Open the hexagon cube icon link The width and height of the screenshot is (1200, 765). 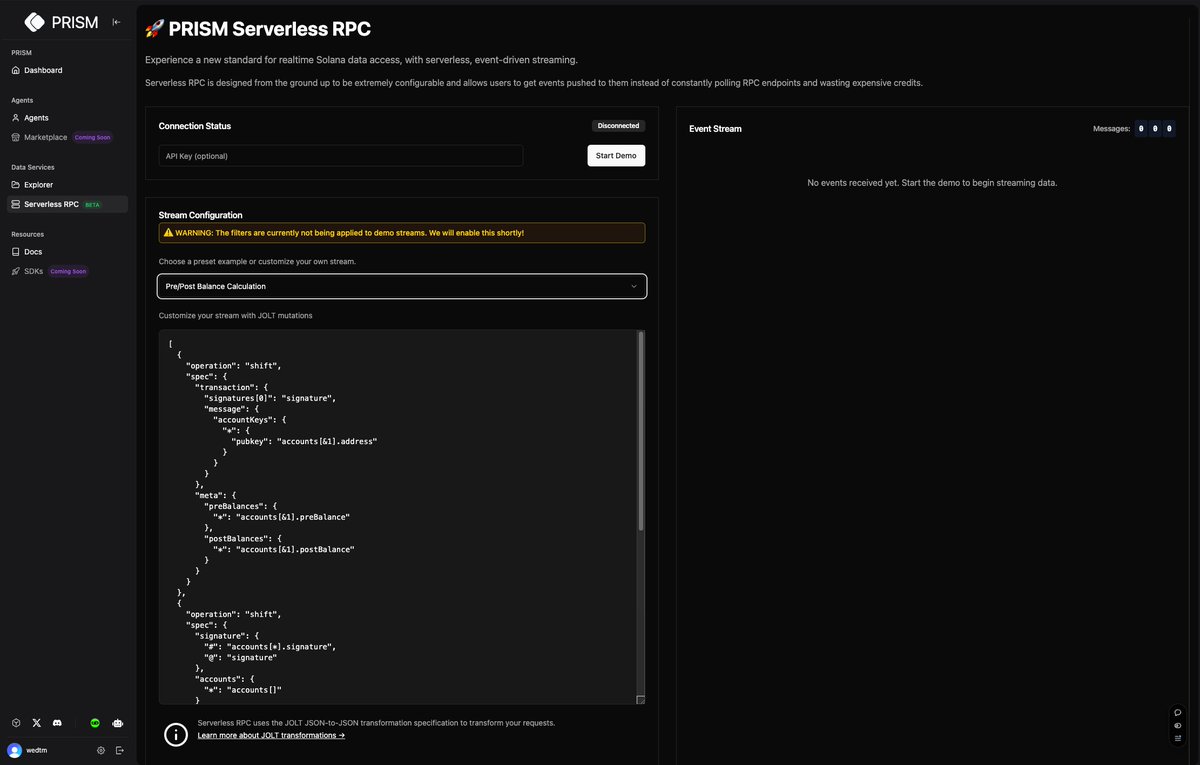coord(16,722)
